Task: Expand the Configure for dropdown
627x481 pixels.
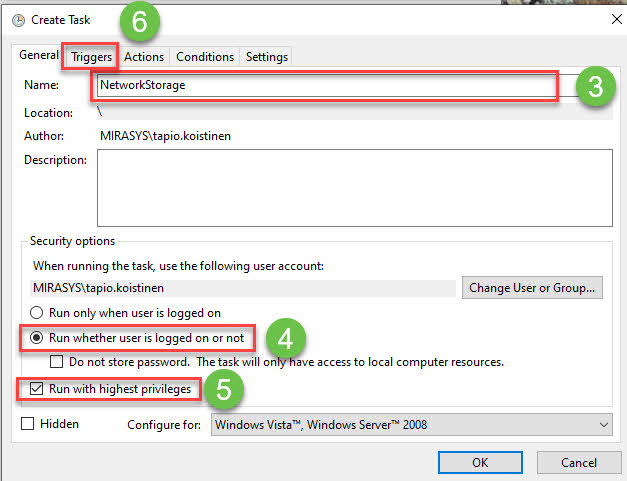Action: click(x=411, y=425)
